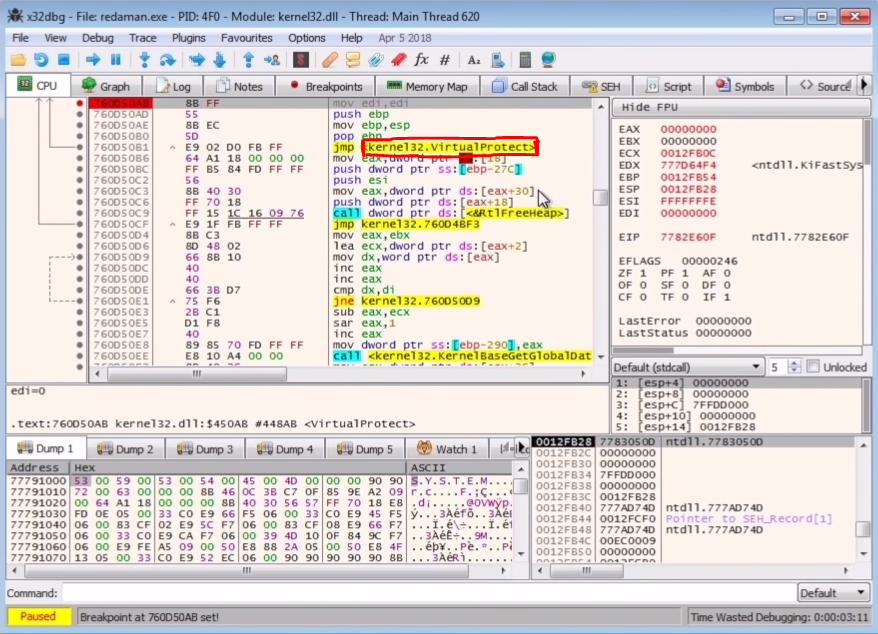This screenshot has width=878, height=634.
Task: Click the Run arrow icon
Action: (x=93, y=59)
